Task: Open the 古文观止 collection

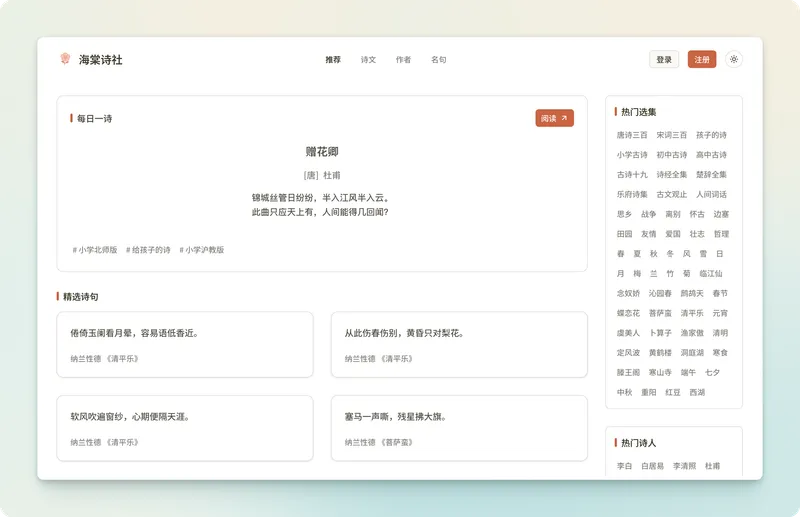Action: pyautogui.click(x=671, y=194)
